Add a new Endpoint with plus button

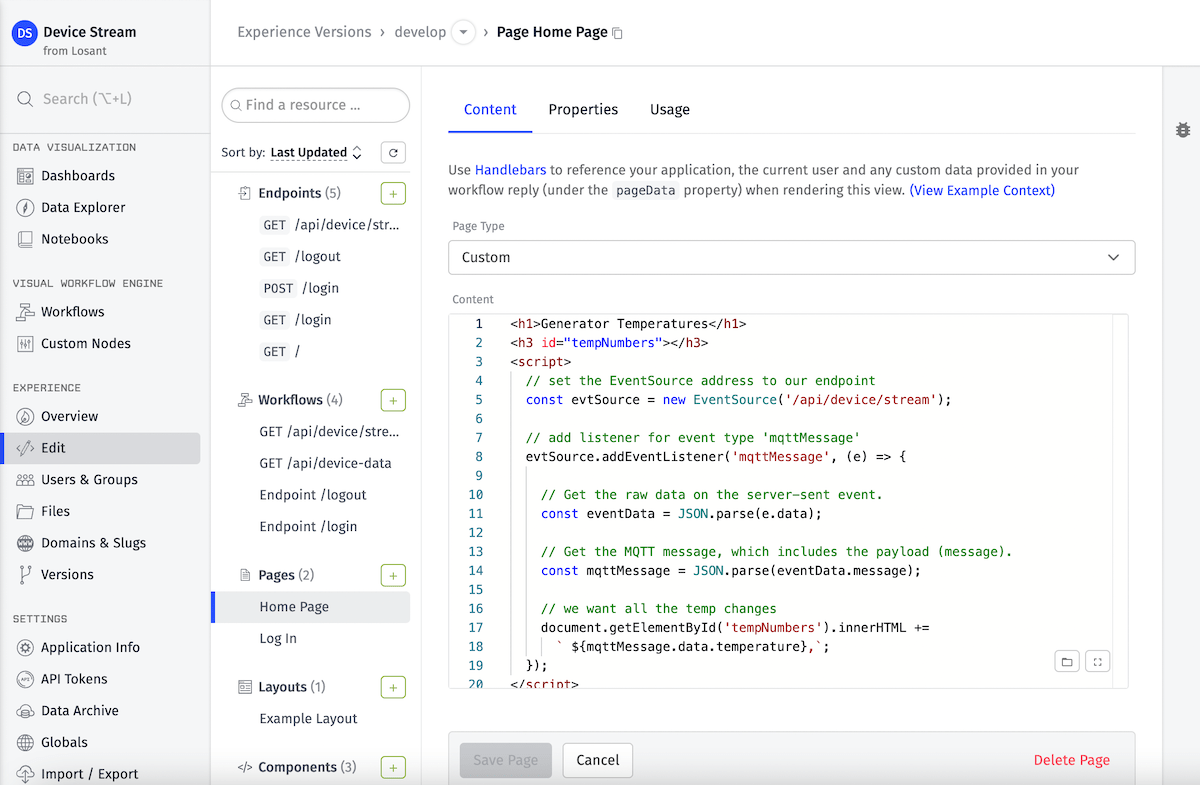point(393,194)
